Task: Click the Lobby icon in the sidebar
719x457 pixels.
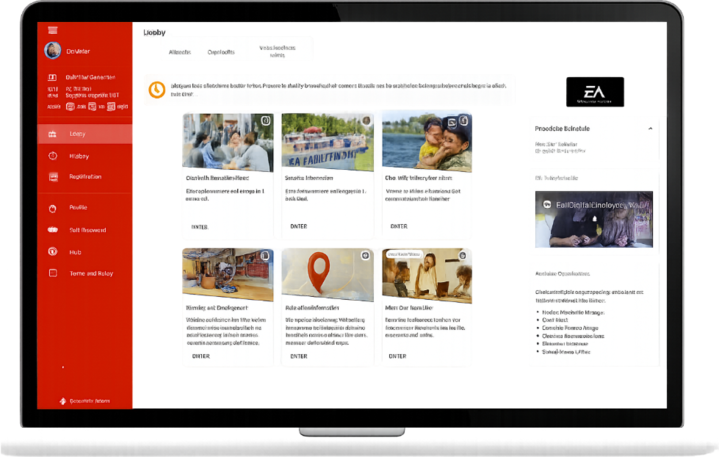Action: (53, 133)
